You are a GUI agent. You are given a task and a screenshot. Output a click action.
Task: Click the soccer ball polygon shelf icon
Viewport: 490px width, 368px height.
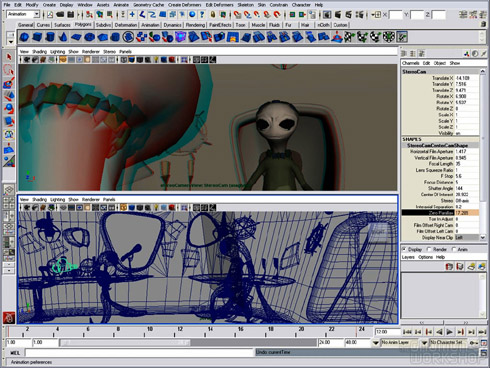point(128,37)
